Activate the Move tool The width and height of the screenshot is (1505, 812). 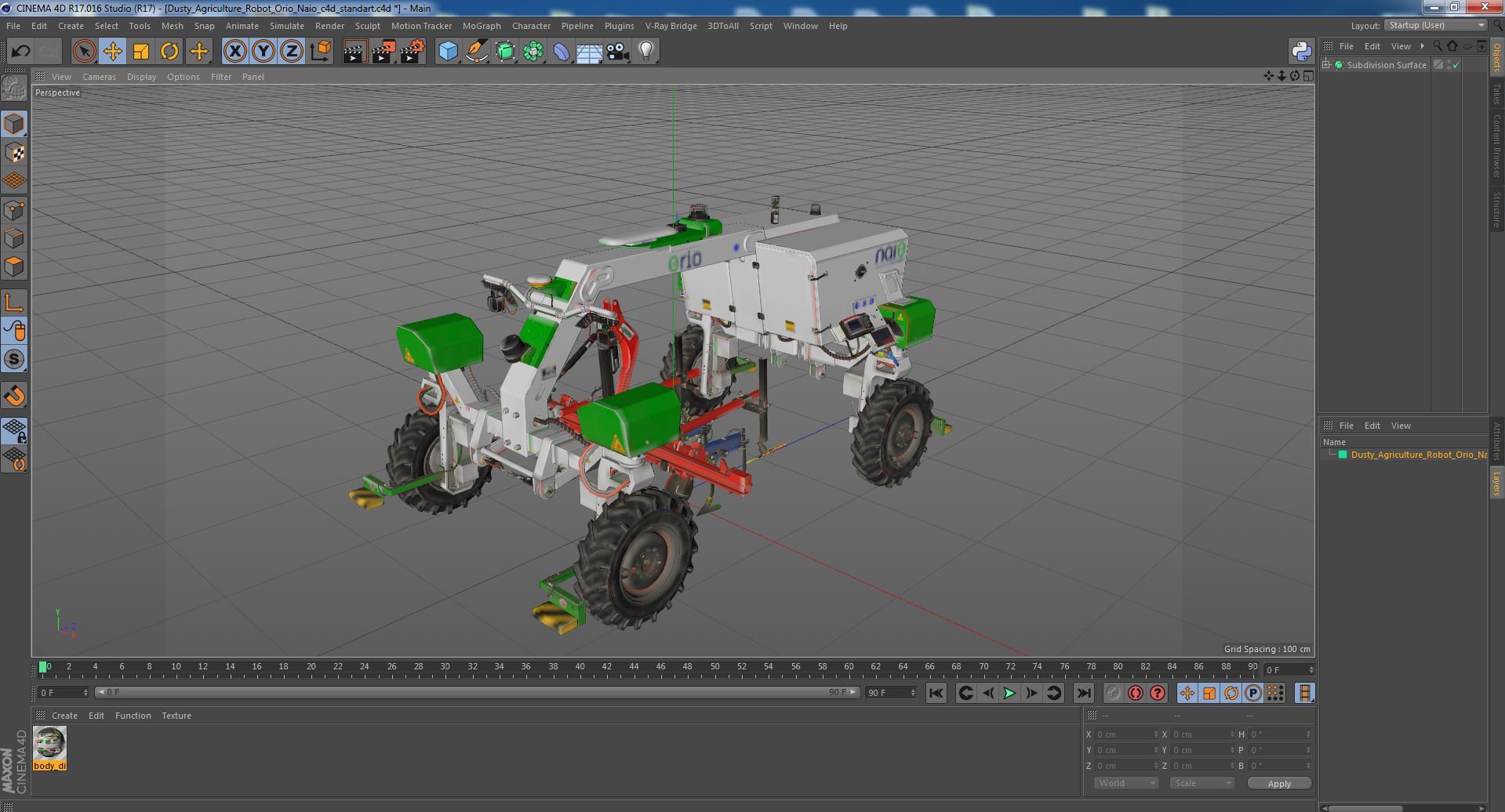click(113, 52)
